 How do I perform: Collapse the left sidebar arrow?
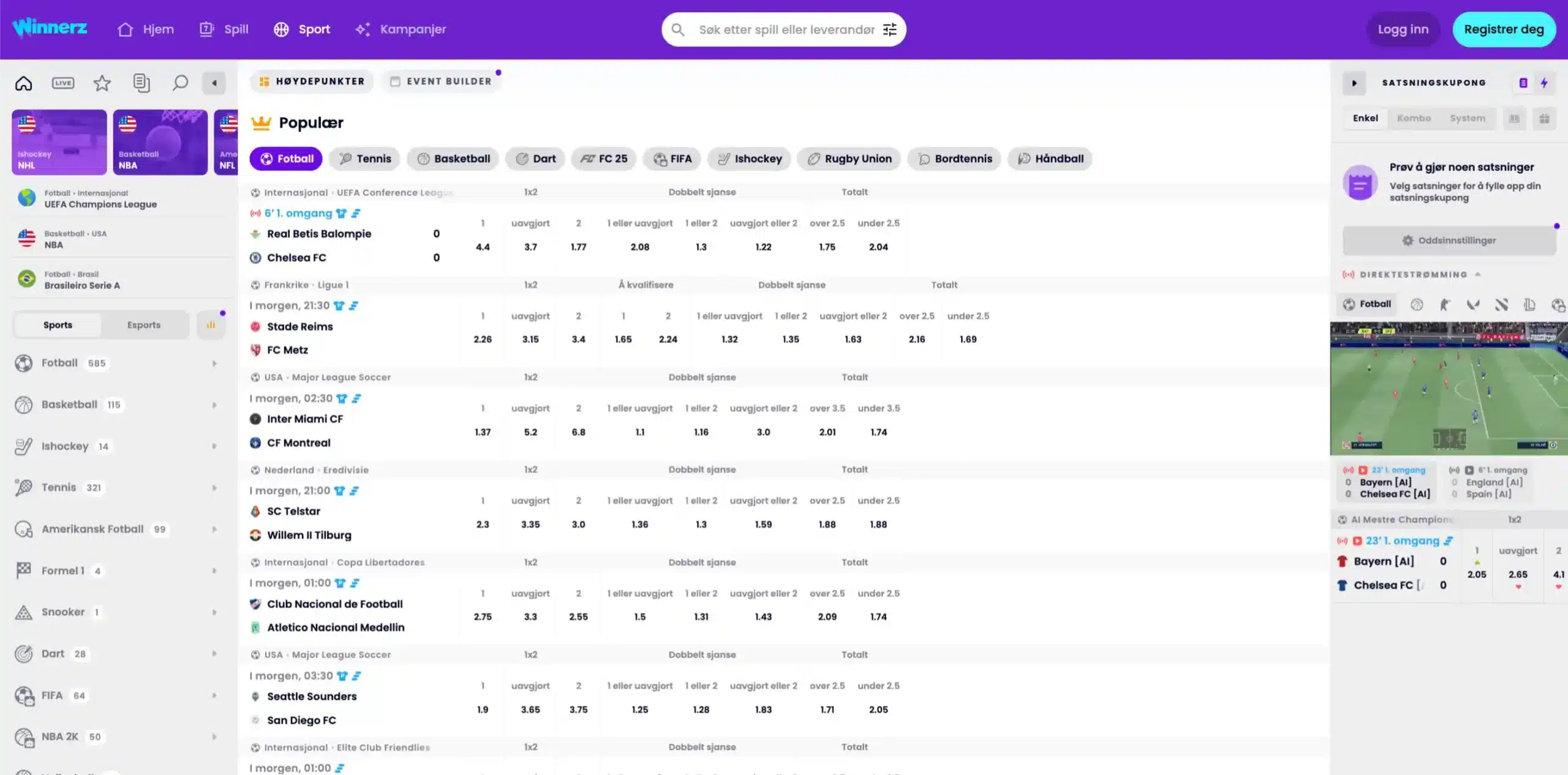tap(214, 83)
